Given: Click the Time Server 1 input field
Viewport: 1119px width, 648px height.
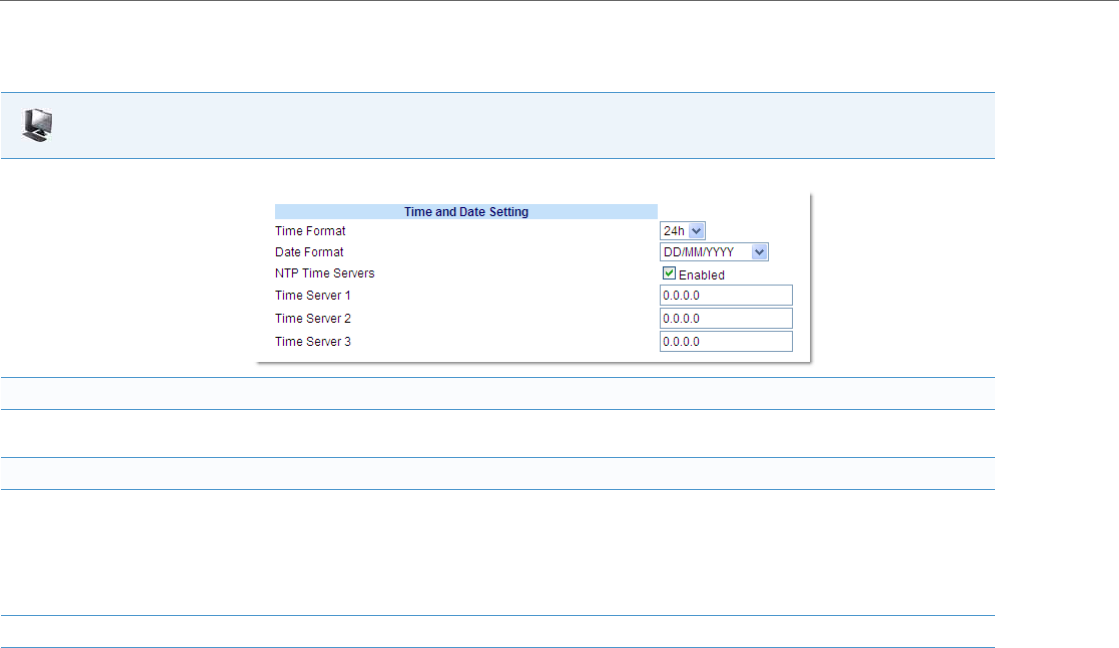Looking at the screenshot, I should (x=726, y=295).
